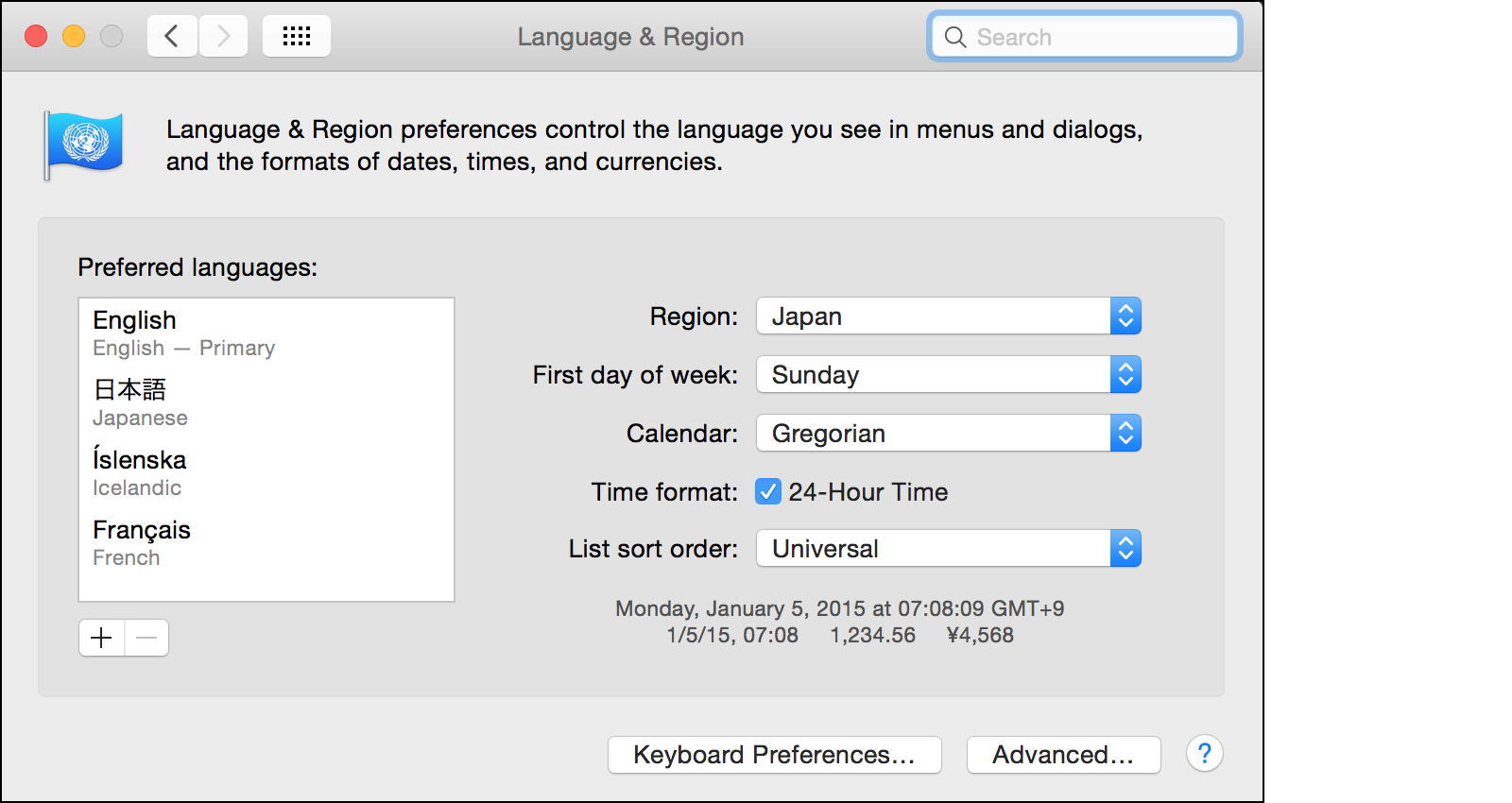The image size is (1512, 803).
Task: Expand the List sort order dropdown
Action: click(x=948, y=549)
